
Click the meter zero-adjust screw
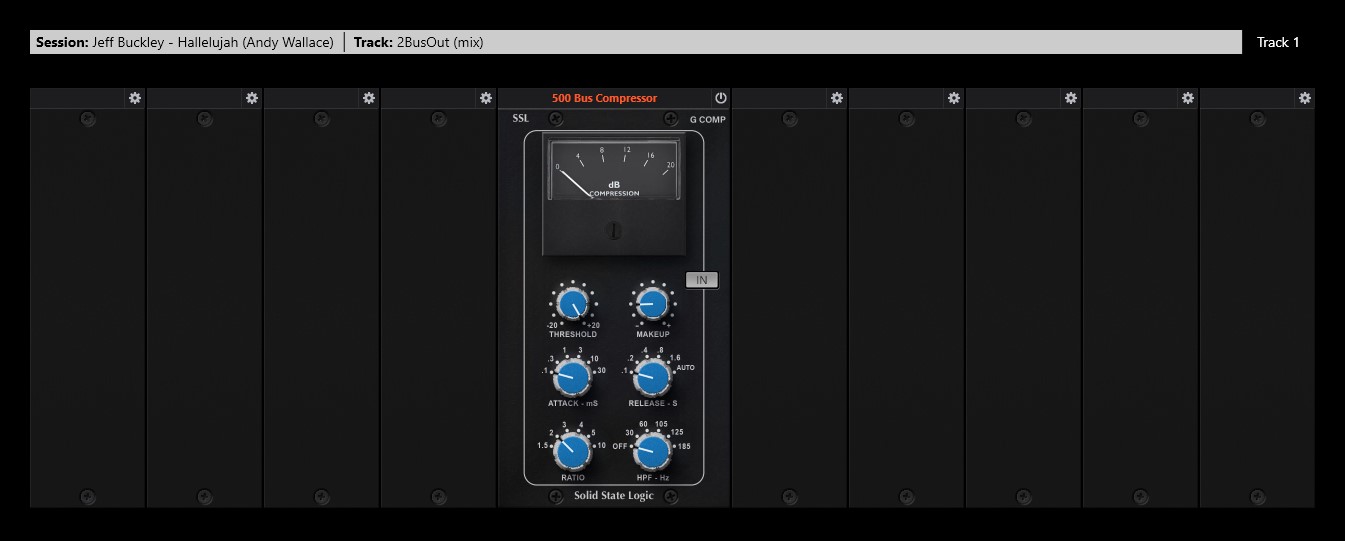coord(614,231)
